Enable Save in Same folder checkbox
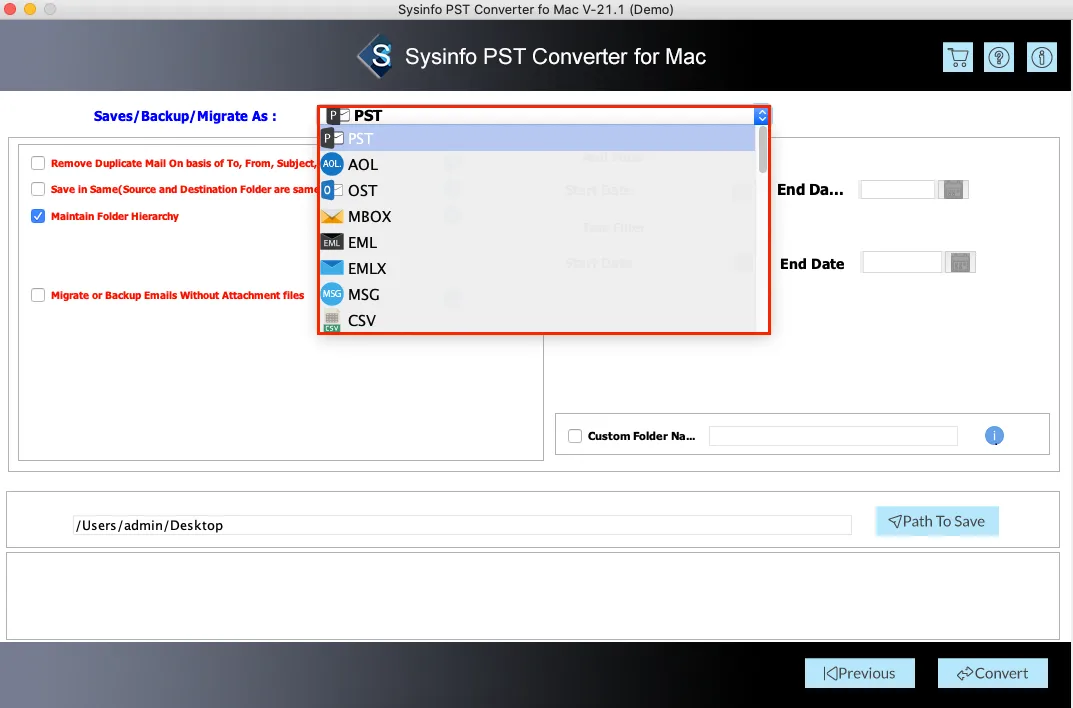 38,189
